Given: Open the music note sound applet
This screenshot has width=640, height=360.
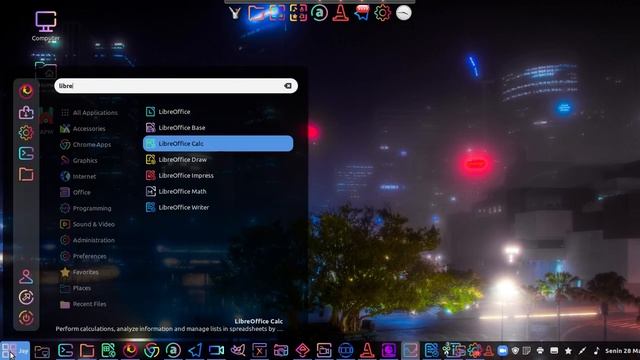Looking at the screenshot, I should tap(596, 350).
